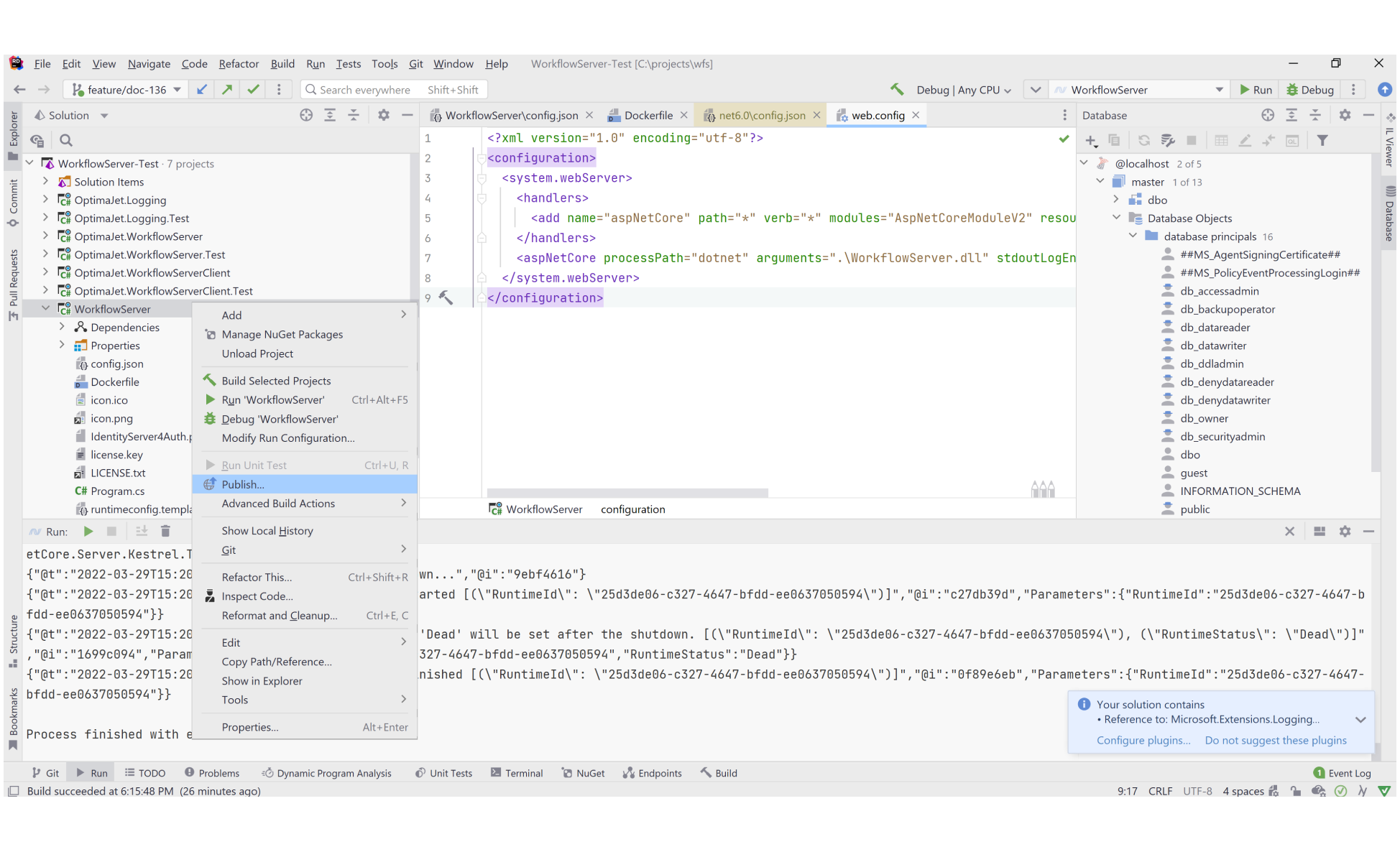Image resolution: width=1400 pixels, height=852 pixels.
Task: Toggle the Commit side tool window
Action: pos(13,203)
